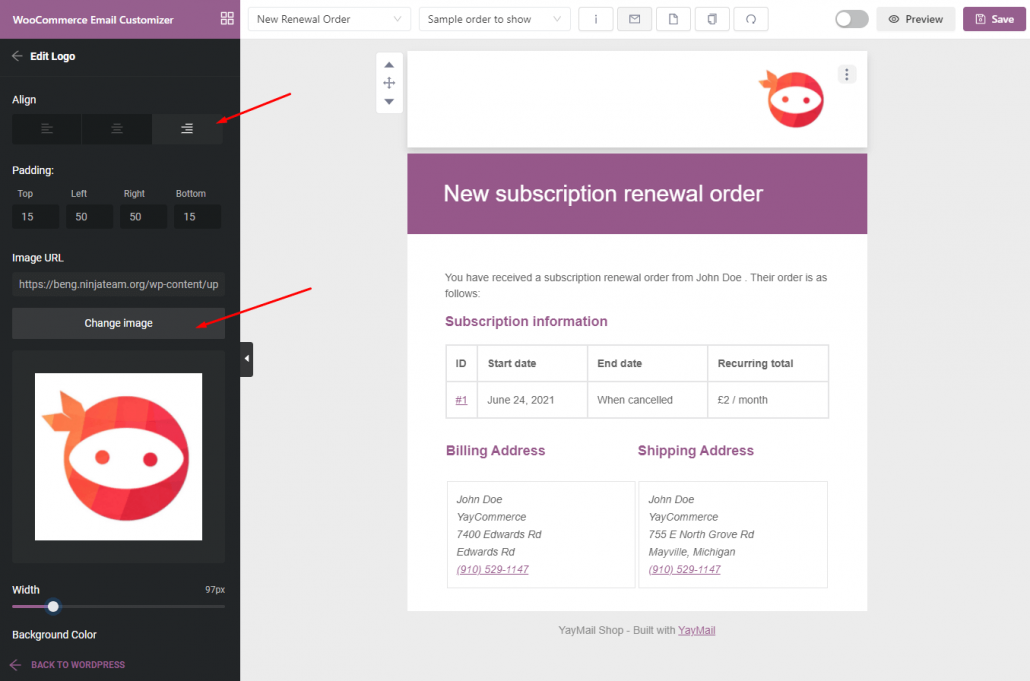
Task: Open the info icon in toolbar
Action: 596,19
